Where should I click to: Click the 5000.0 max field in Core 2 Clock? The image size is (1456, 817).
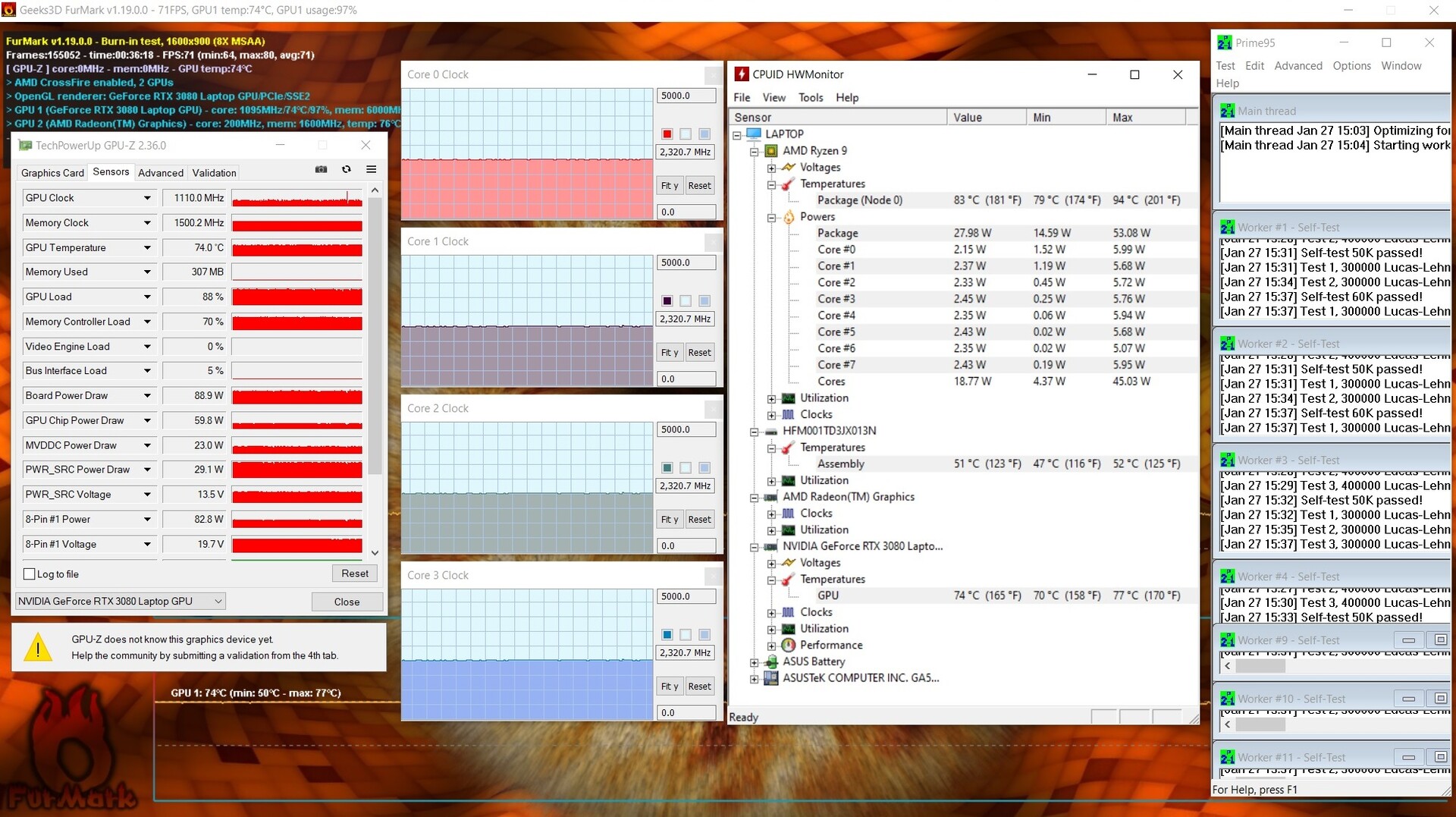(x=686, y=429)
